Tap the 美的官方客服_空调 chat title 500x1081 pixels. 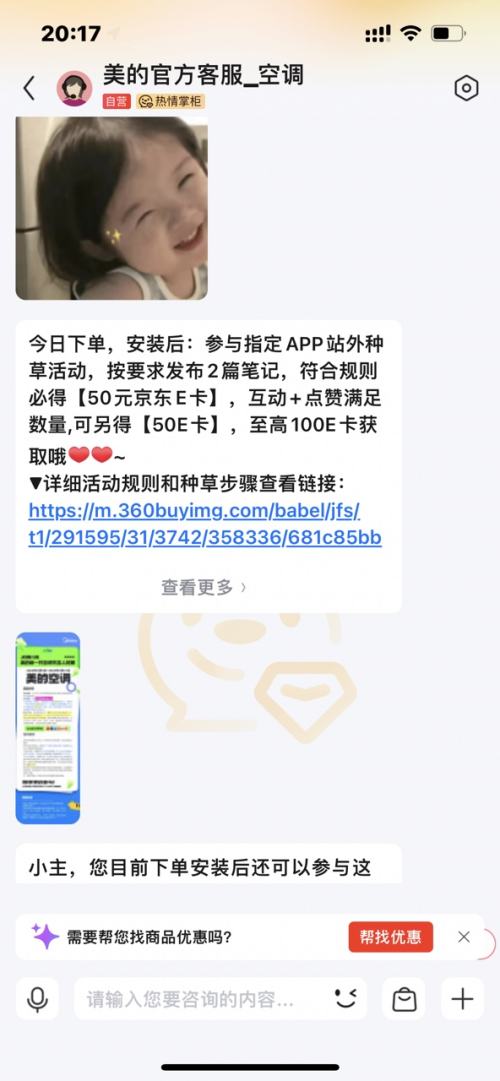pos(203,74)
